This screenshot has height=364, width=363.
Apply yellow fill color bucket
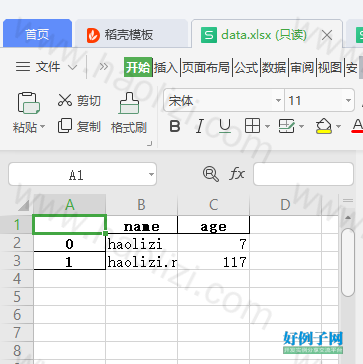324,126
